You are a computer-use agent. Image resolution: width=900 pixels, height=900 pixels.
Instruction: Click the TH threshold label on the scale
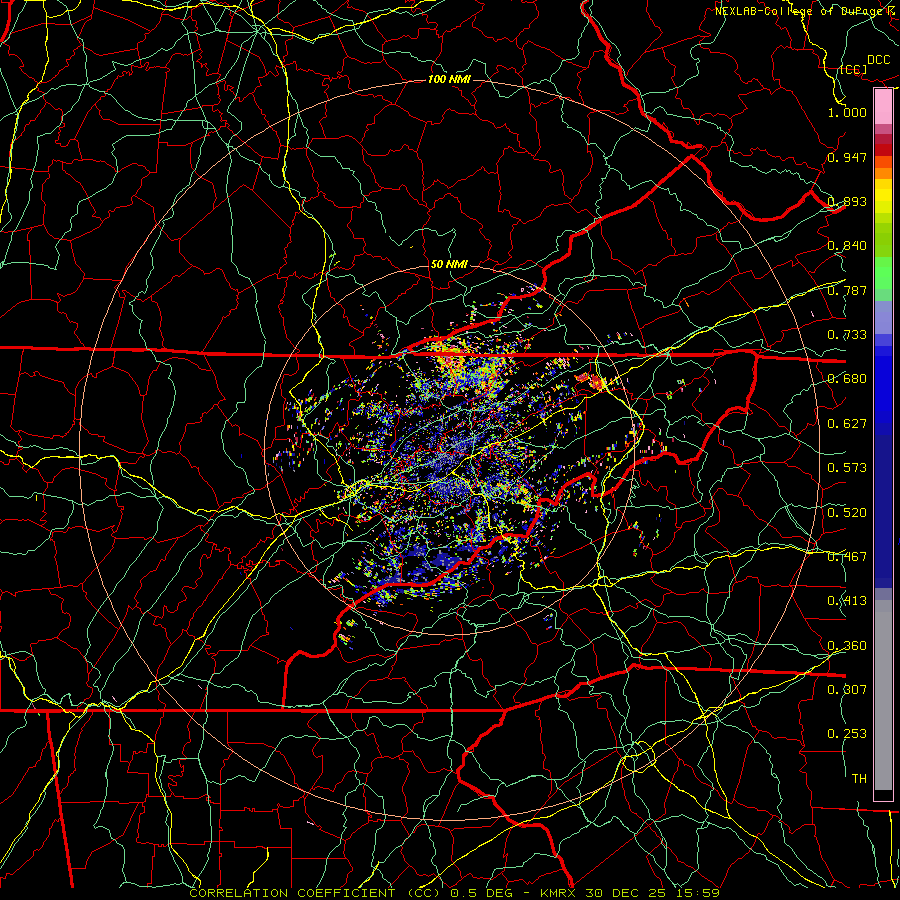pyautogui.click(x=859, y=779)
